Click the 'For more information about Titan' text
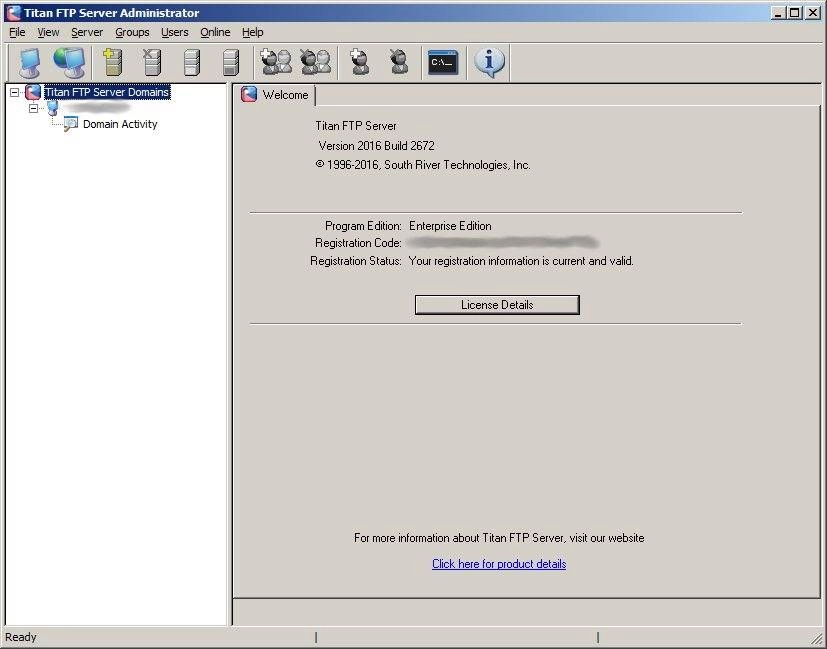Image resolution: width=827 pixels, height=649 pixels. [x=499, y=538]
